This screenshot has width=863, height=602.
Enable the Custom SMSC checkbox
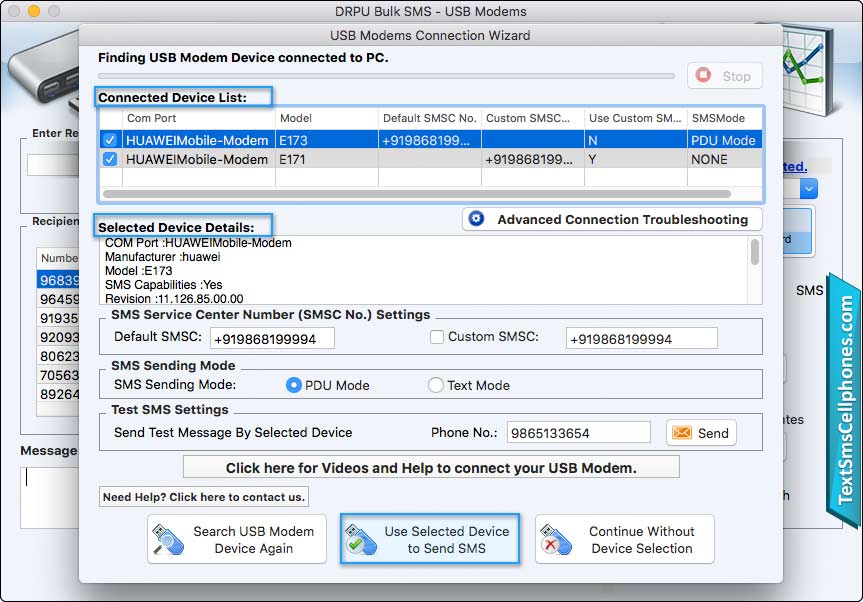pos(436,337)
